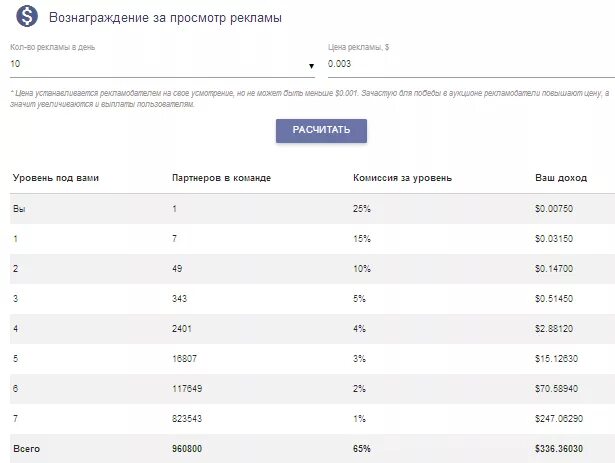615x463 pixels.
Task: Focus the 'Цена рекламы, $' input field
Action: [x=471, y=64]
